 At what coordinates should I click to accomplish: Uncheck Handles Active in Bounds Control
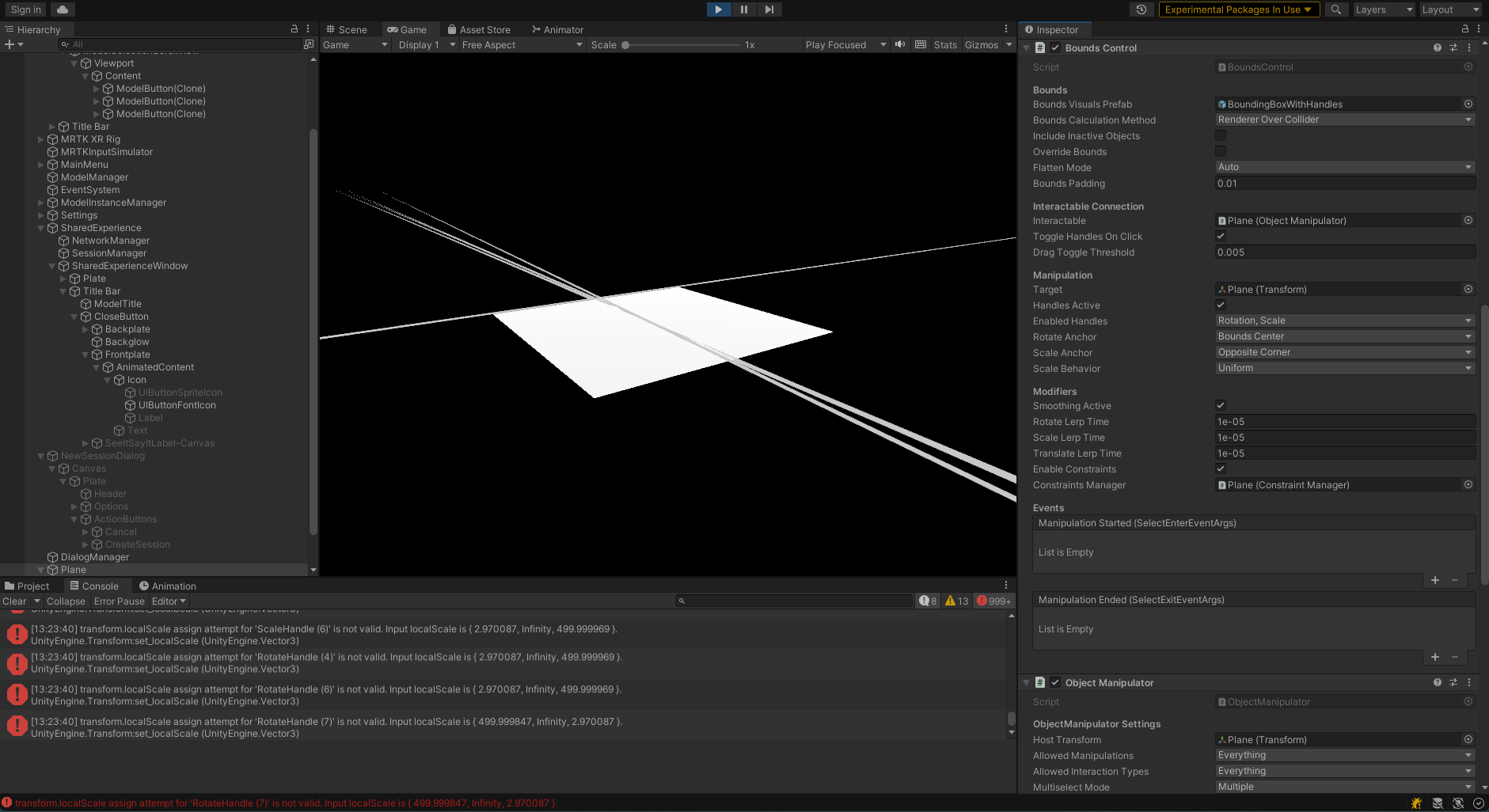(1221, 305)
